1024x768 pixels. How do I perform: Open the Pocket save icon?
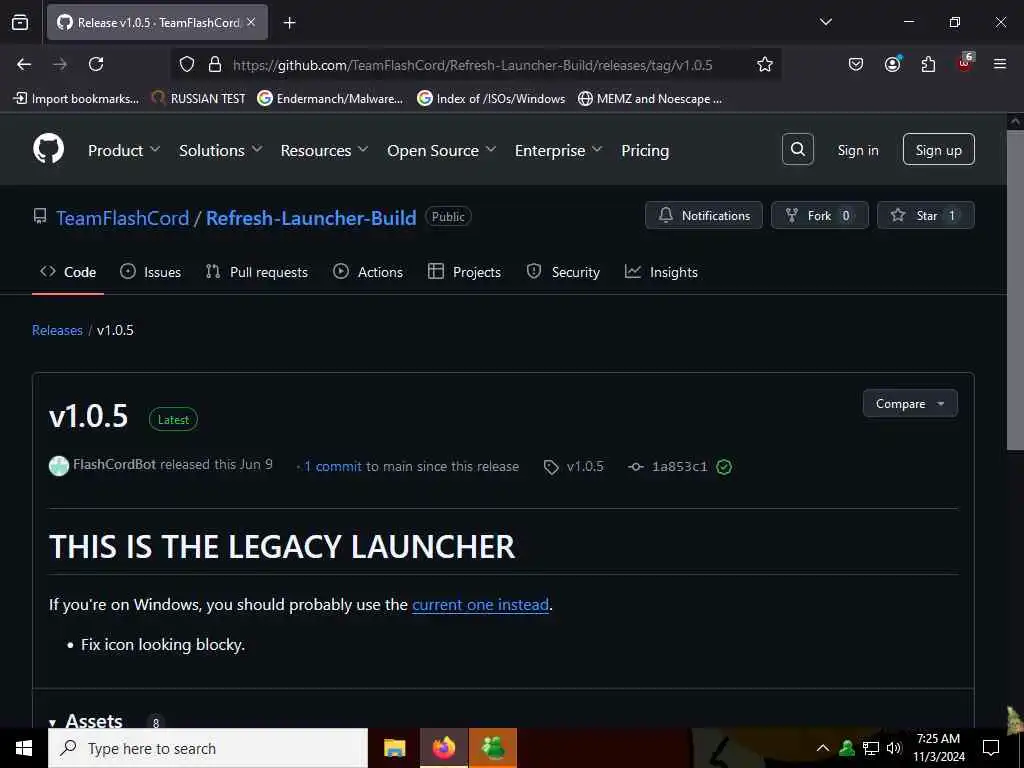[856, 64]
